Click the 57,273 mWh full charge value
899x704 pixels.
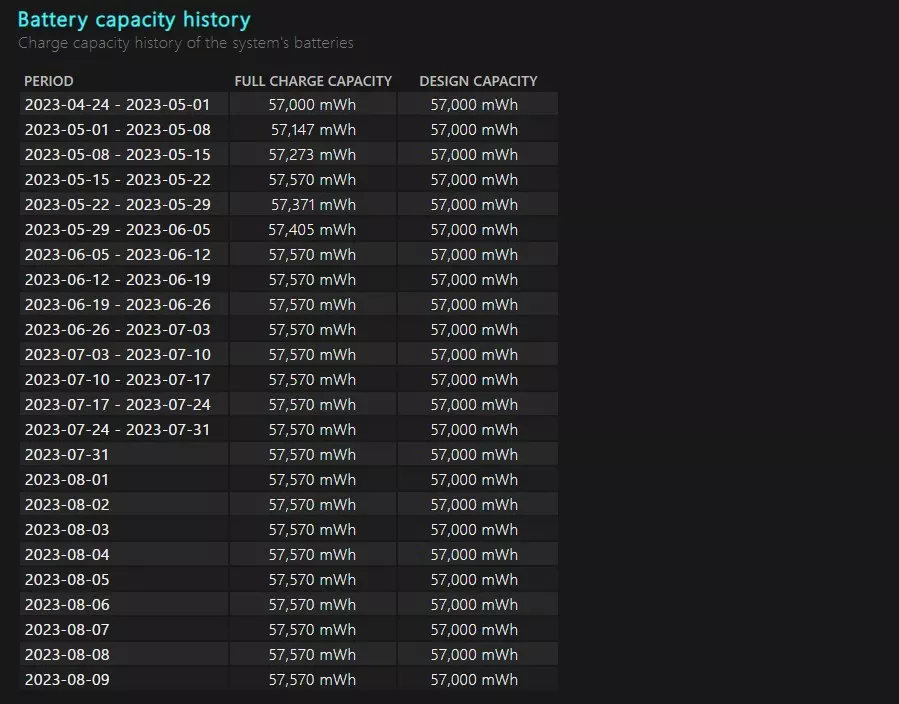pyautogui.click(x=312, y=155)
